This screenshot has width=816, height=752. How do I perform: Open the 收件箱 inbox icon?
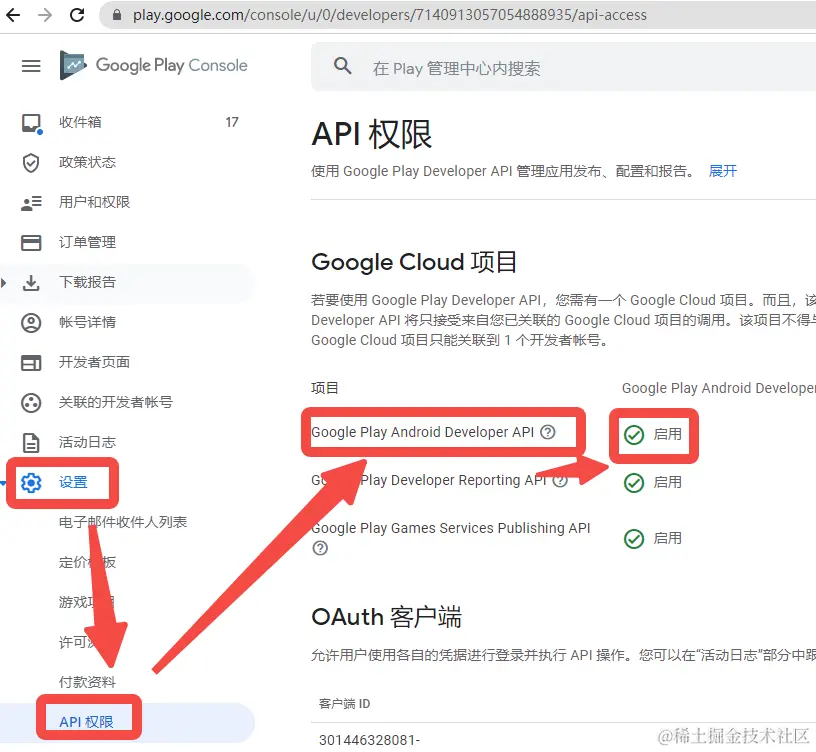(x=31, y=123)
